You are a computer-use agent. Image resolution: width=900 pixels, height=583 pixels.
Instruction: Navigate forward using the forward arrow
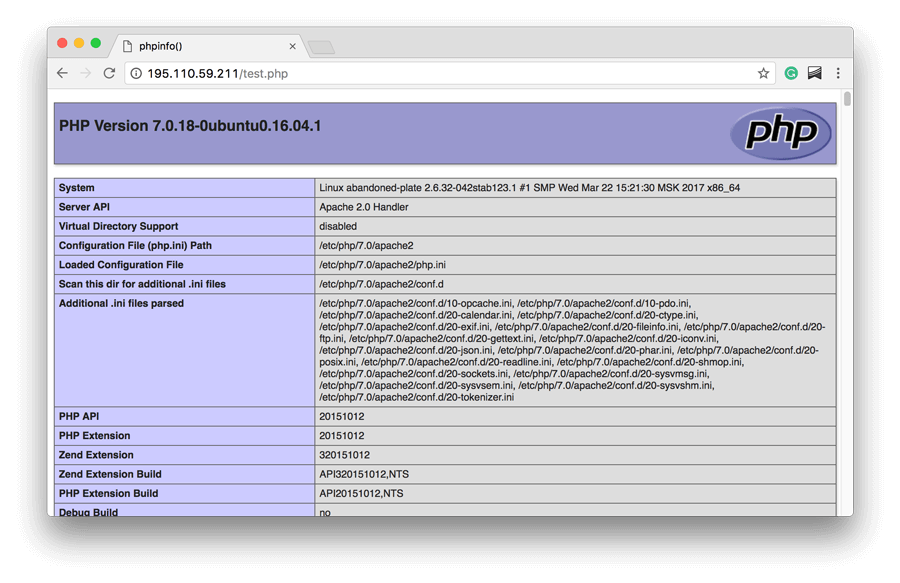tap(84, 72)
